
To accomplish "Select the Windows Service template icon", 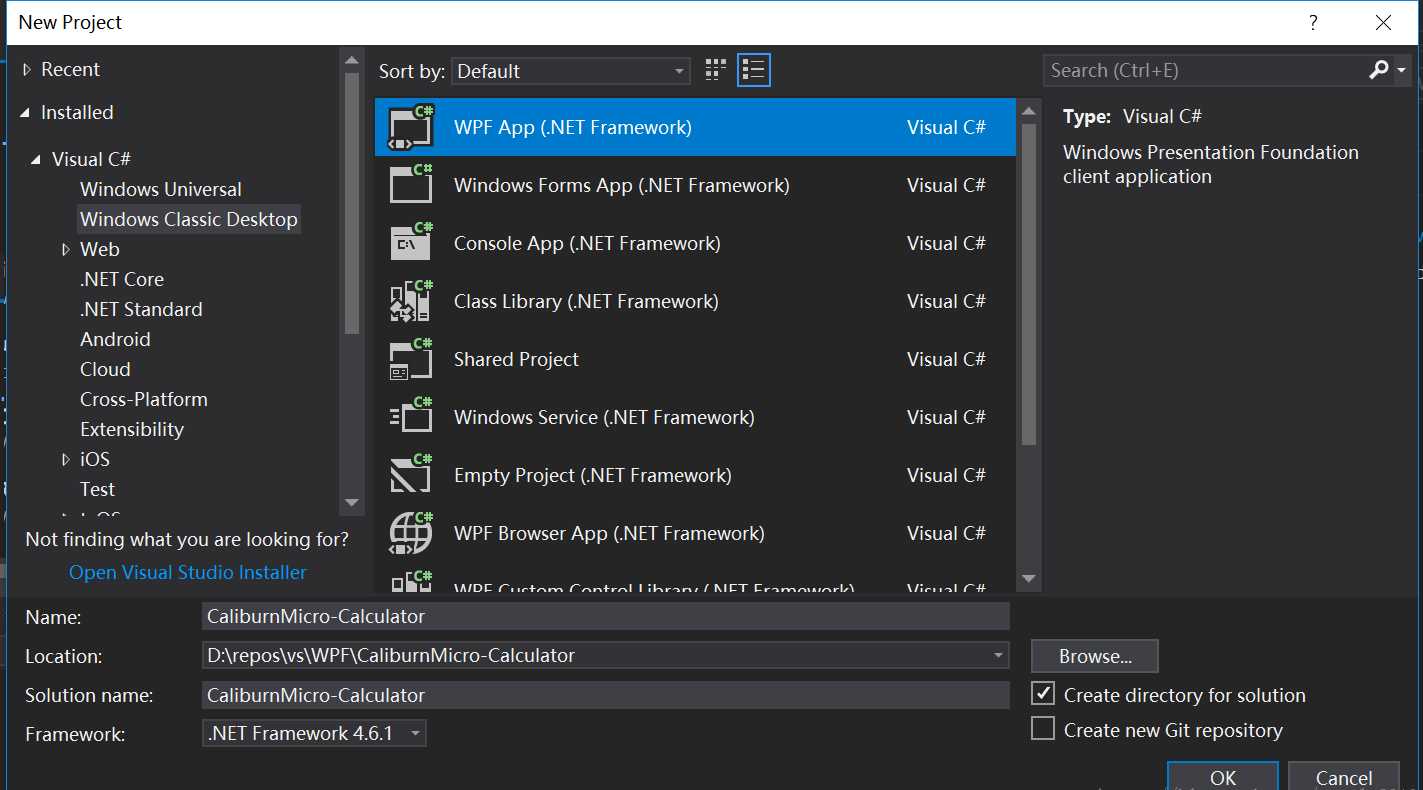I will pyautogui.click(x=411, y=417).
